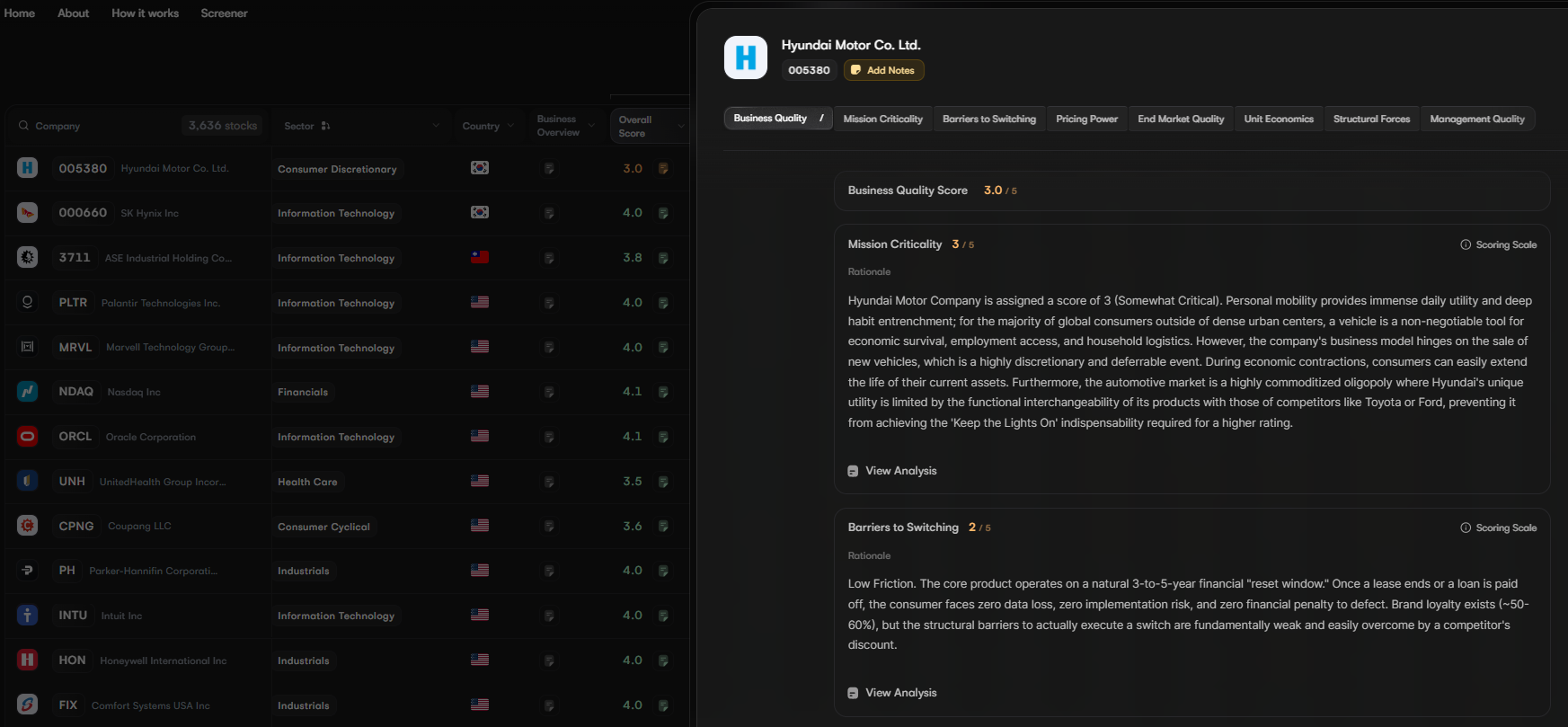Select the MRVL ticker row
Viewport: 1568px width, 727px height.
[75, 347]
